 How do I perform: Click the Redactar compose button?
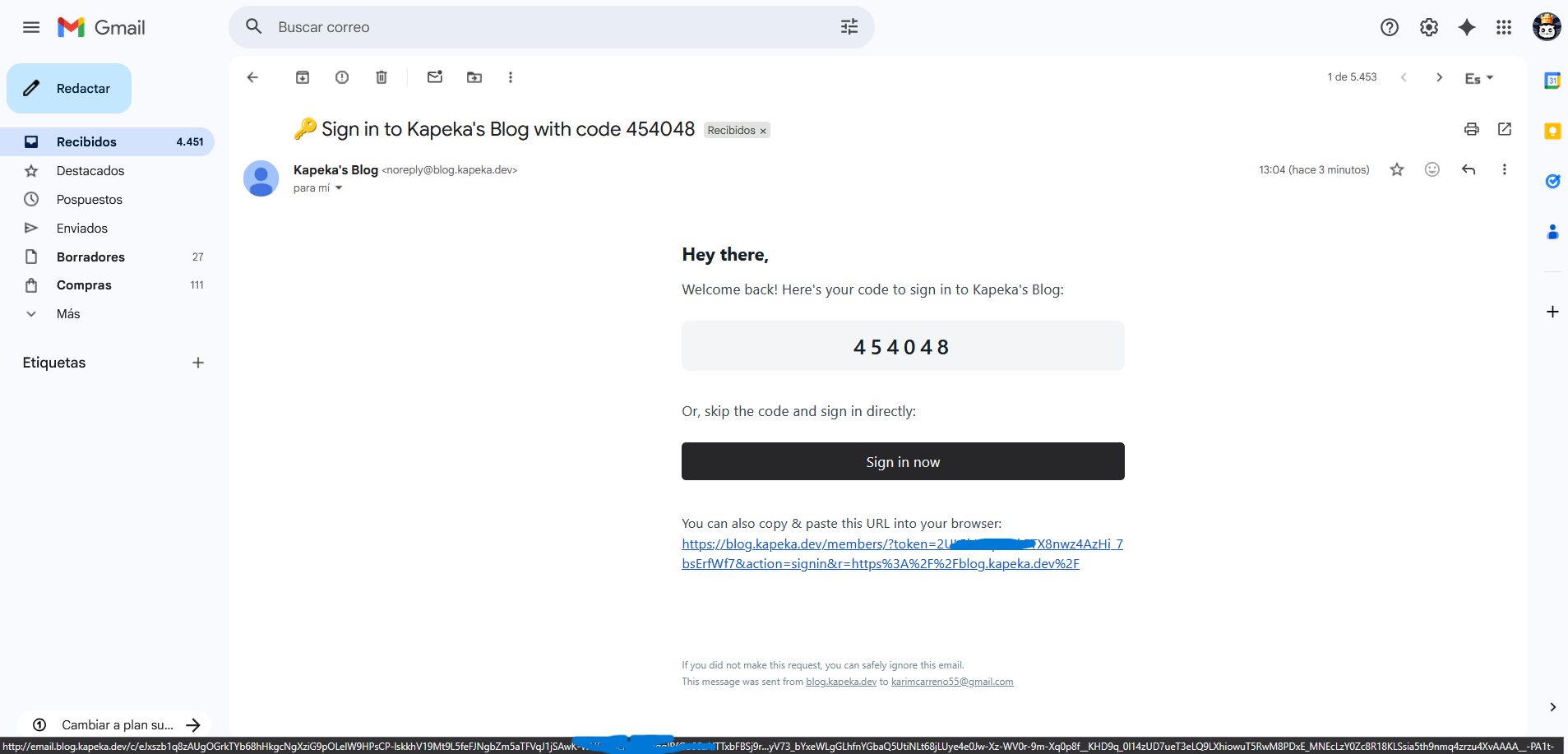pyautogui.click(x=69, y=89)
